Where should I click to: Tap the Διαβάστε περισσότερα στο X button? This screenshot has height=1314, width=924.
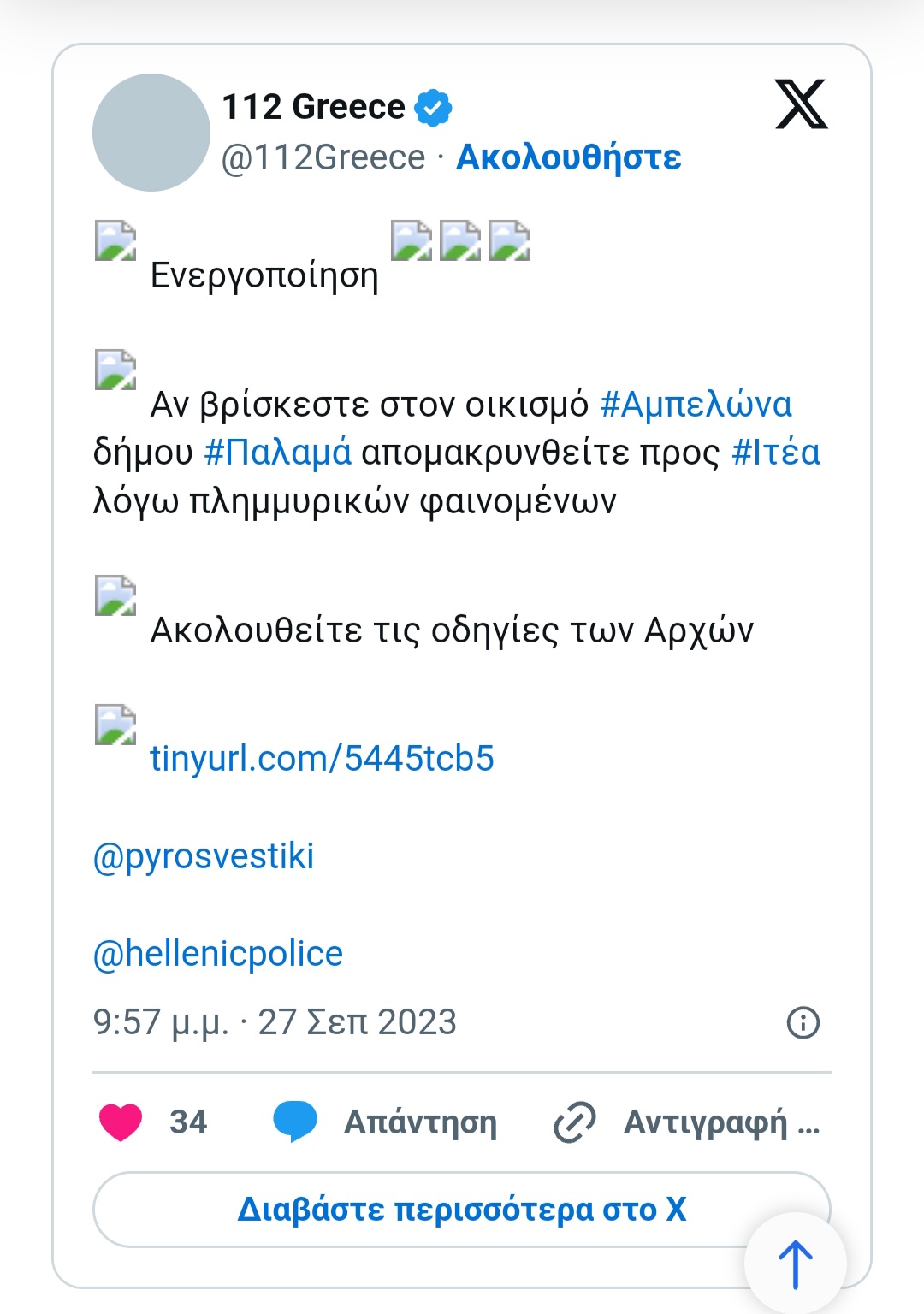click(461, 1210)
